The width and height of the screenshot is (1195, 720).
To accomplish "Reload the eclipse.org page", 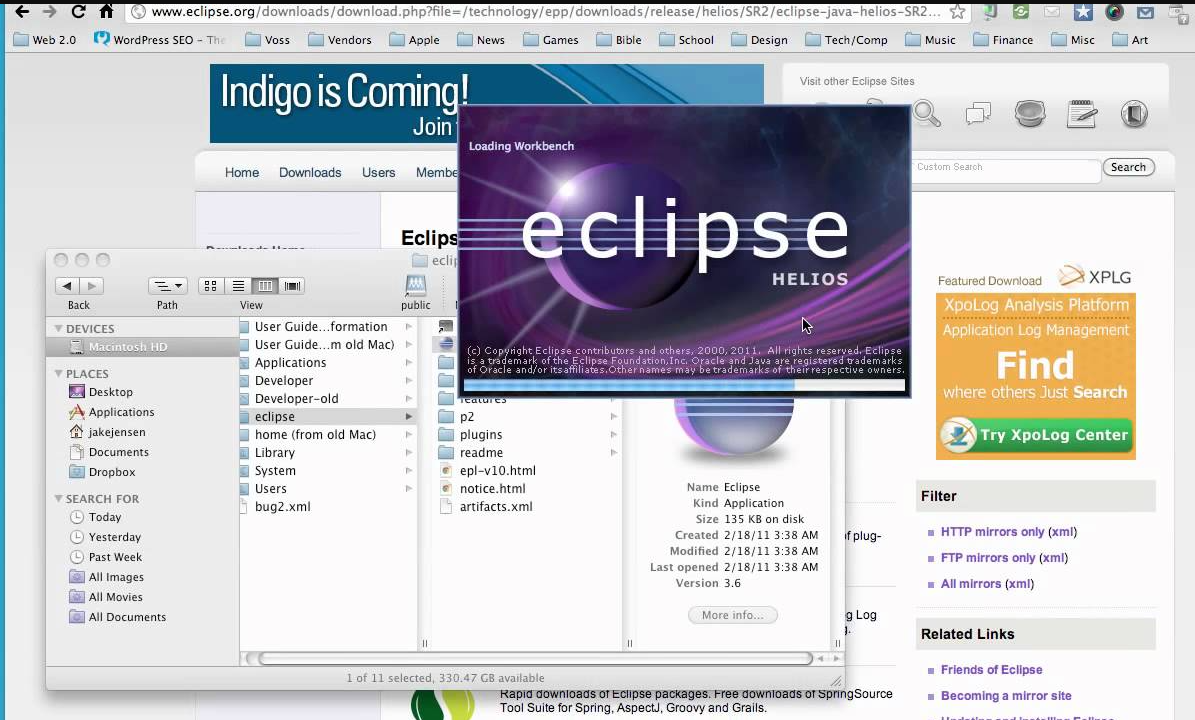I will pos(78,11).
